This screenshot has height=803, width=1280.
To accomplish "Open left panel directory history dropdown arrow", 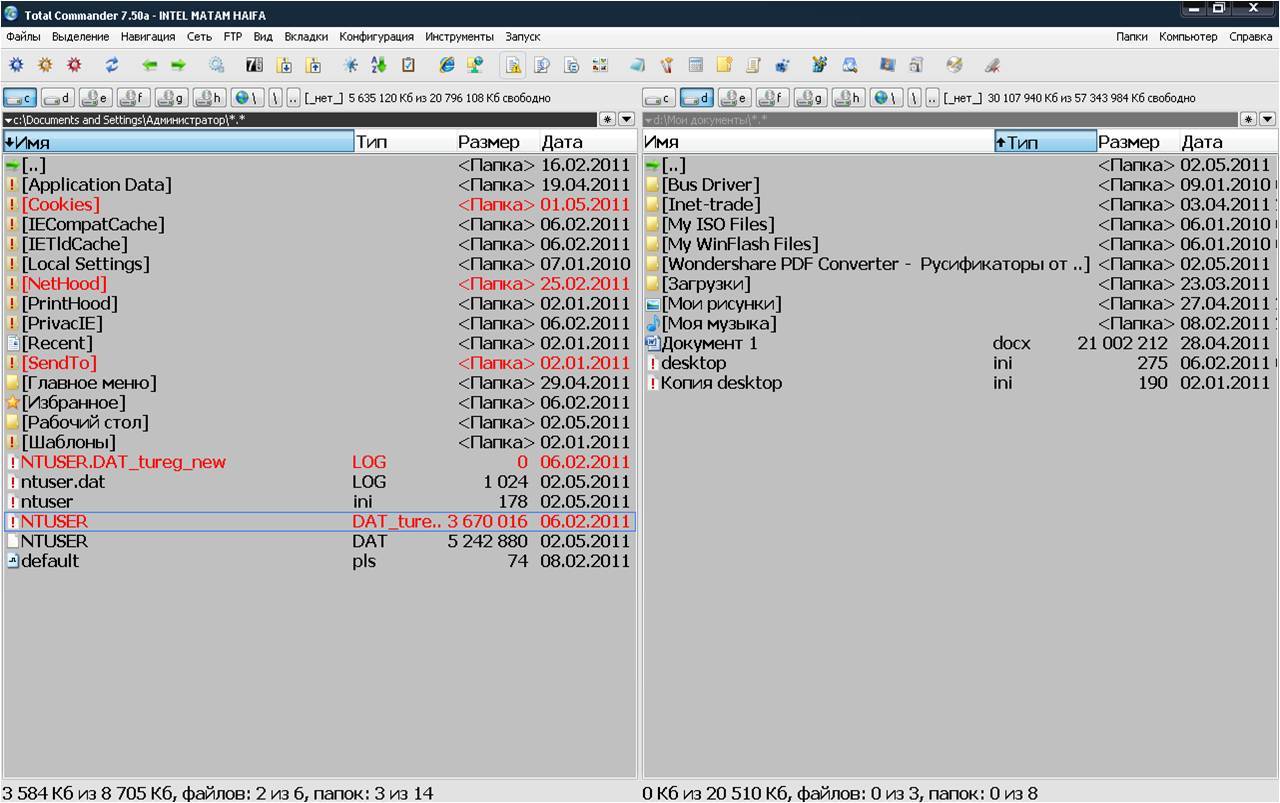I will pyautogui.click(x=626, y=119).
